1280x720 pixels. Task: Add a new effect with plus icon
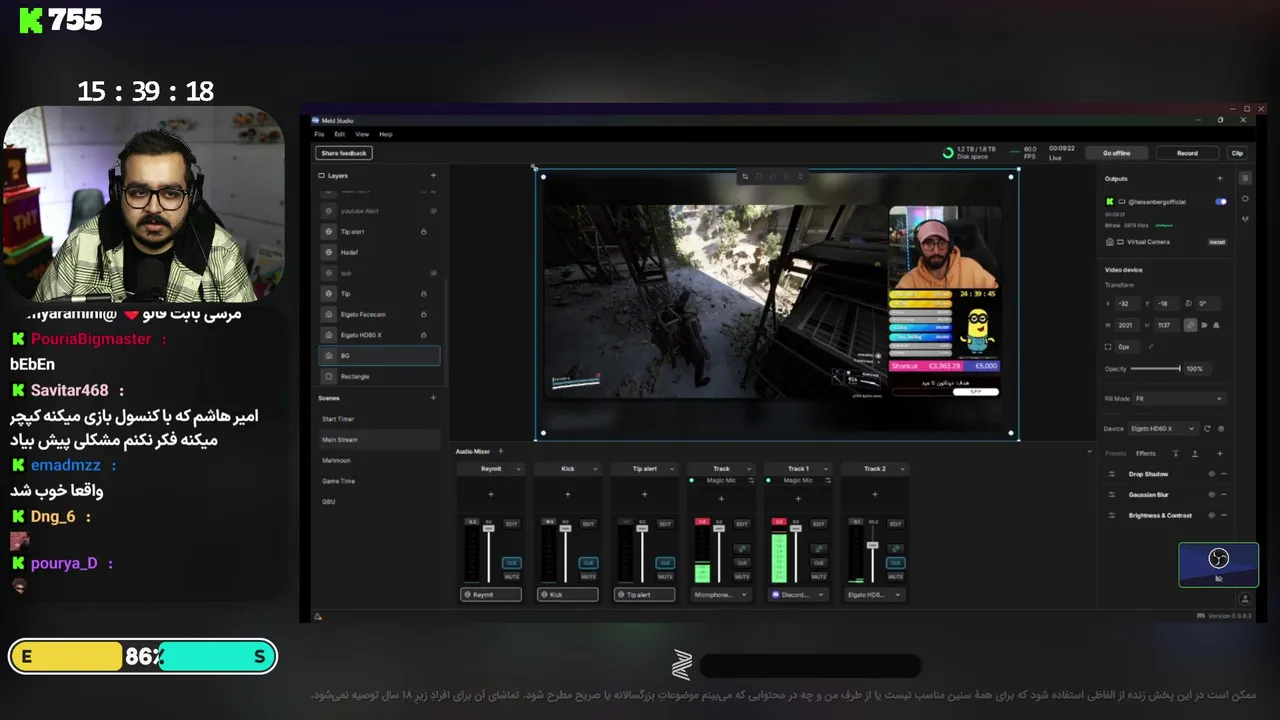point(1222,453)
